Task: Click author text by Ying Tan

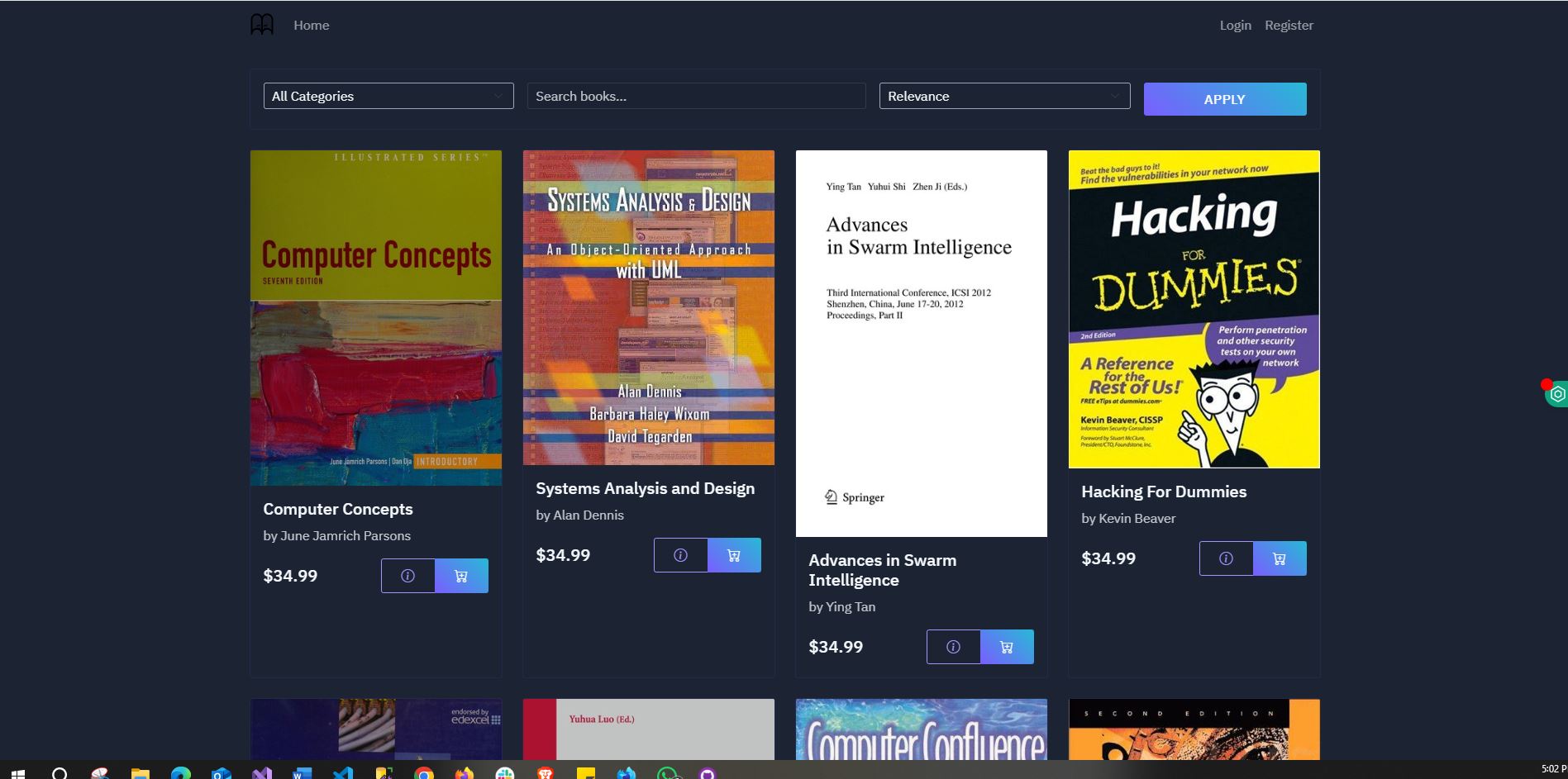Action: click(x=841, y=606)
